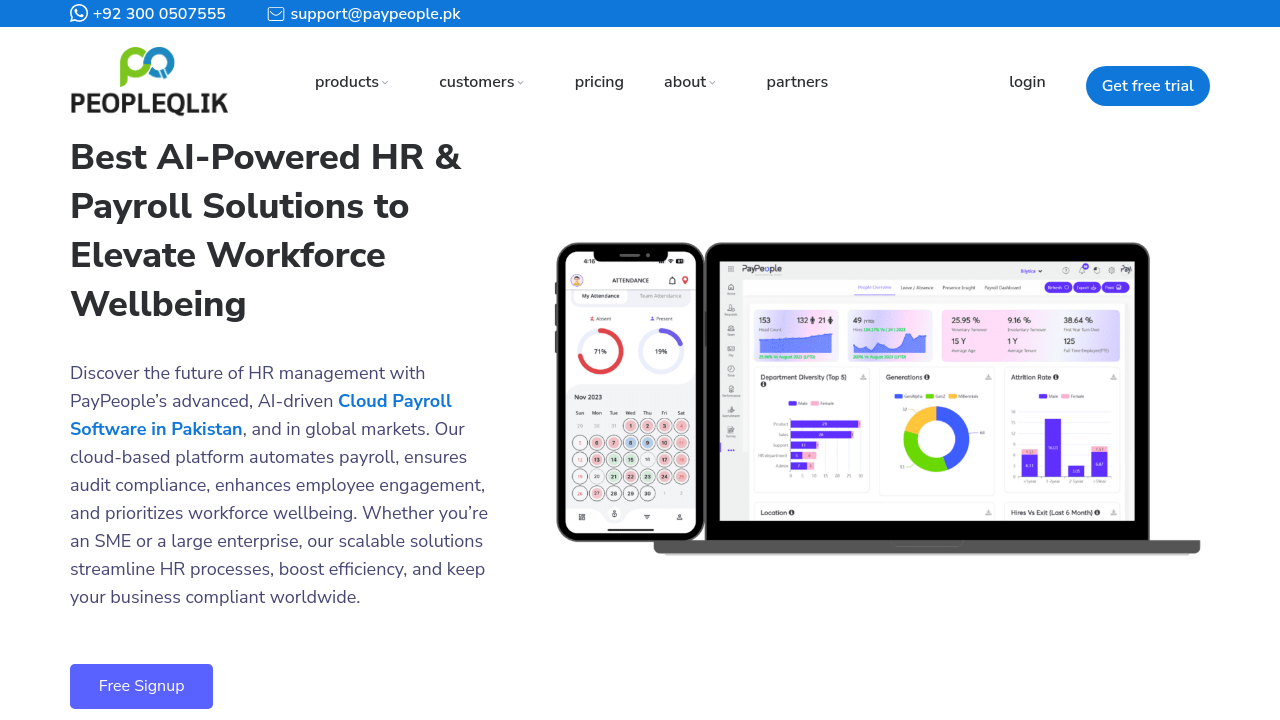Open the partners page

(797, 82)
